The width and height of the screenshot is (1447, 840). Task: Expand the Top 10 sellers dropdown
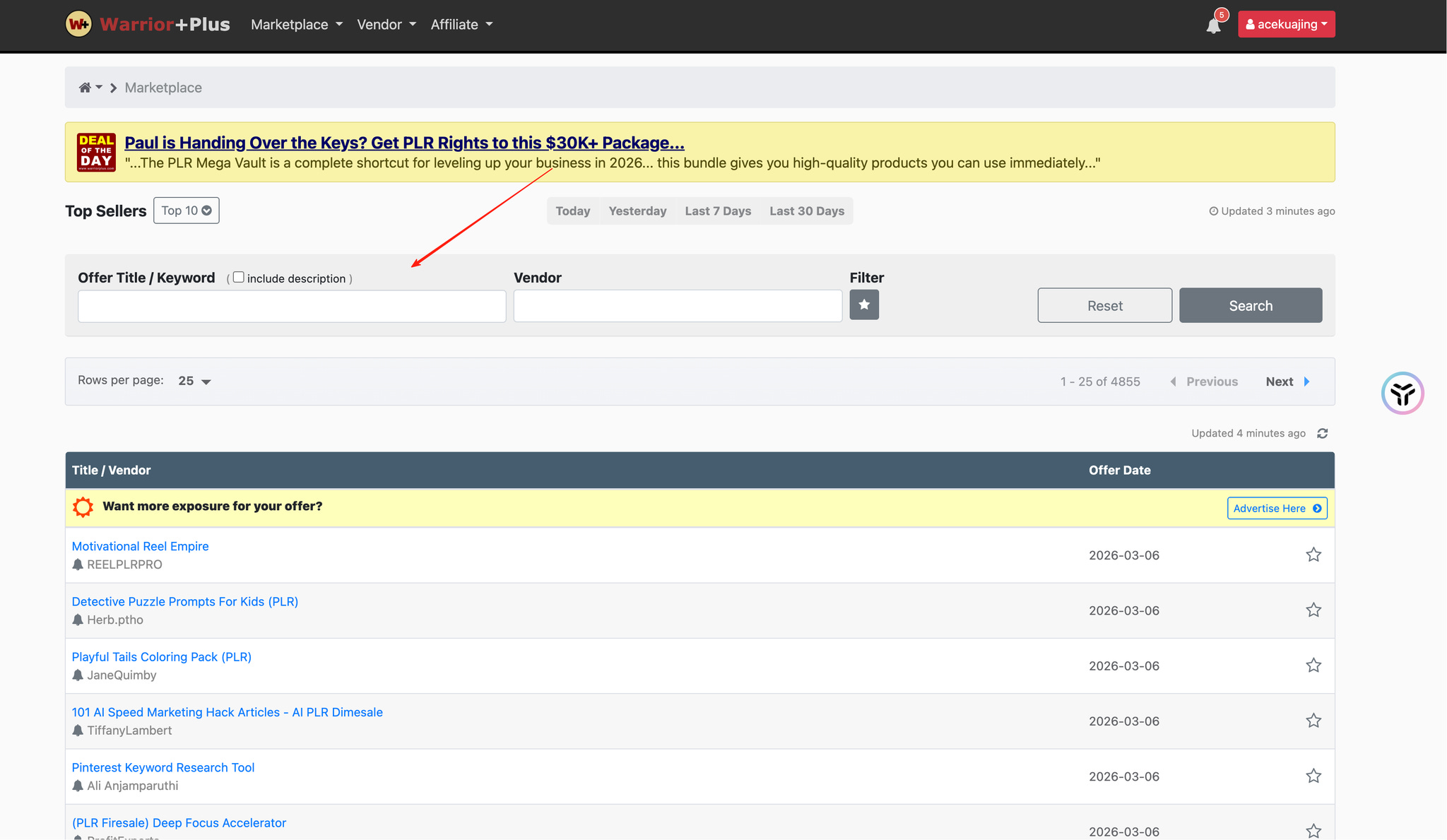[x=186, y=211]
